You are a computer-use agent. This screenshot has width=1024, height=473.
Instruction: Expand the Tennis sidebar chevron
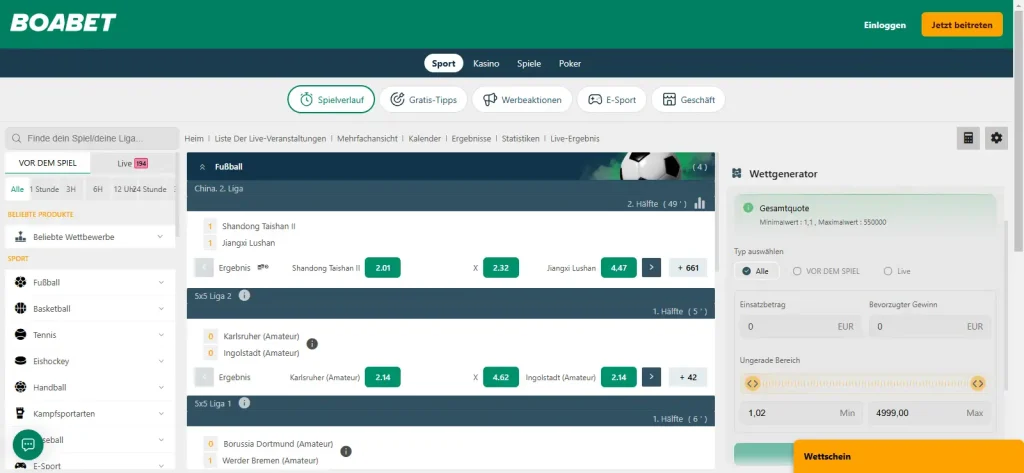[x=161, y=334]
